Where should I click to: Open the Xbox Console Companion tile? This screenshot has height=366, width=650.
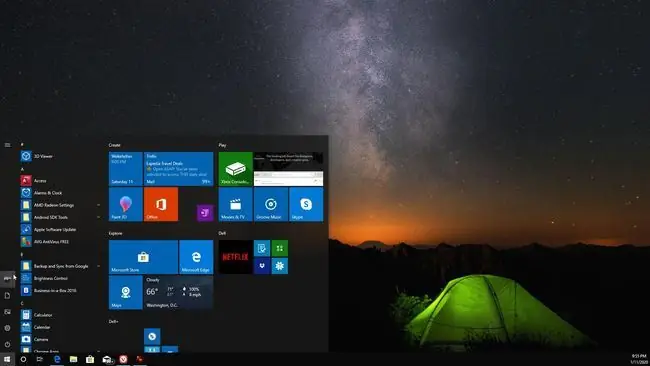click(235, 169)
